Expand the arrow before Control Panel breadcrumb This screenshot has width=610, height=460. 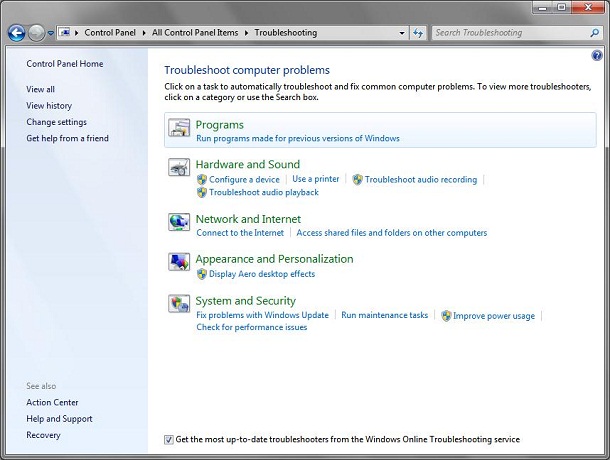pyautogui.click(x=76, y=33)
